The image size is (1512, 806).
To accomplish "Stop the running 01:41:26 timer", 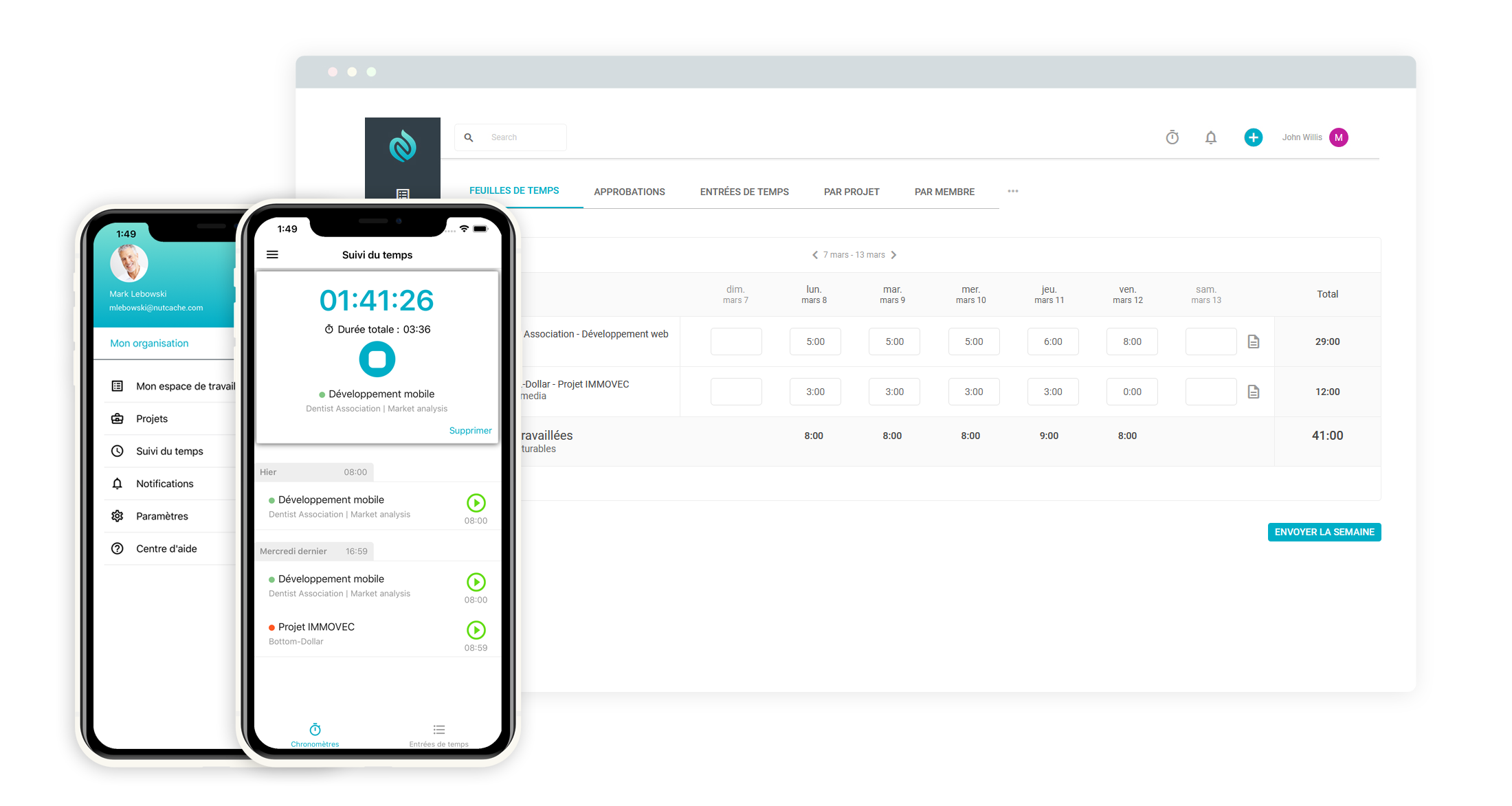I will 377,359.
